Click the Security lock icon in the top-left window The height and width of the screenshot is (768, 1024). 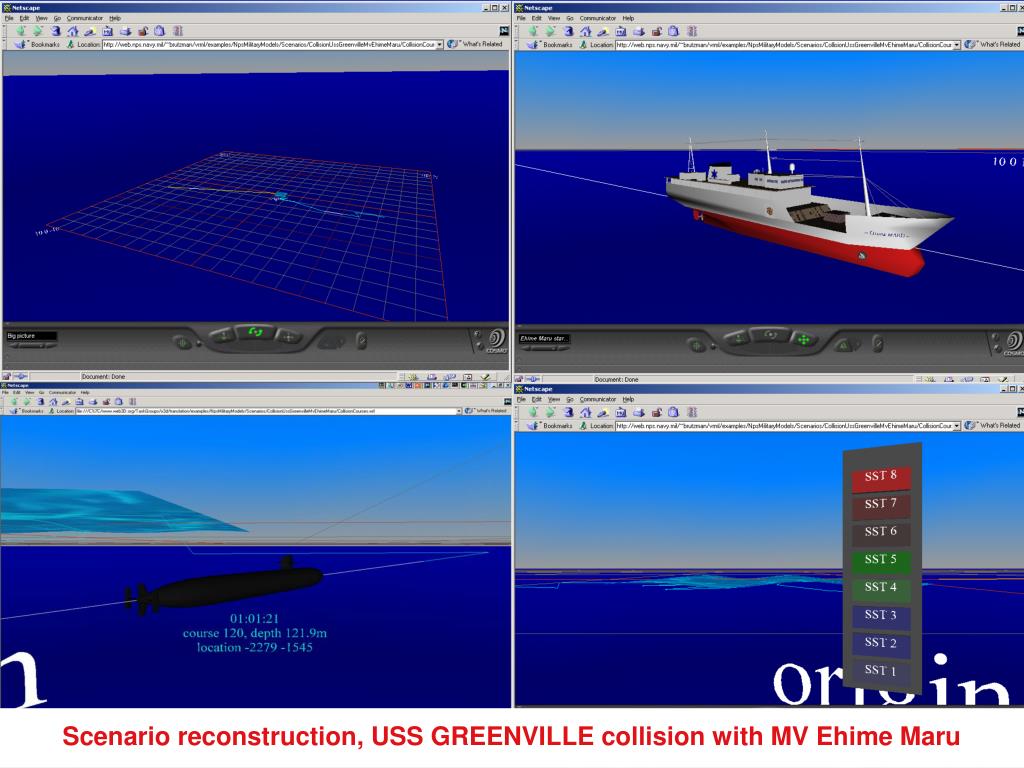click(142, 31)
